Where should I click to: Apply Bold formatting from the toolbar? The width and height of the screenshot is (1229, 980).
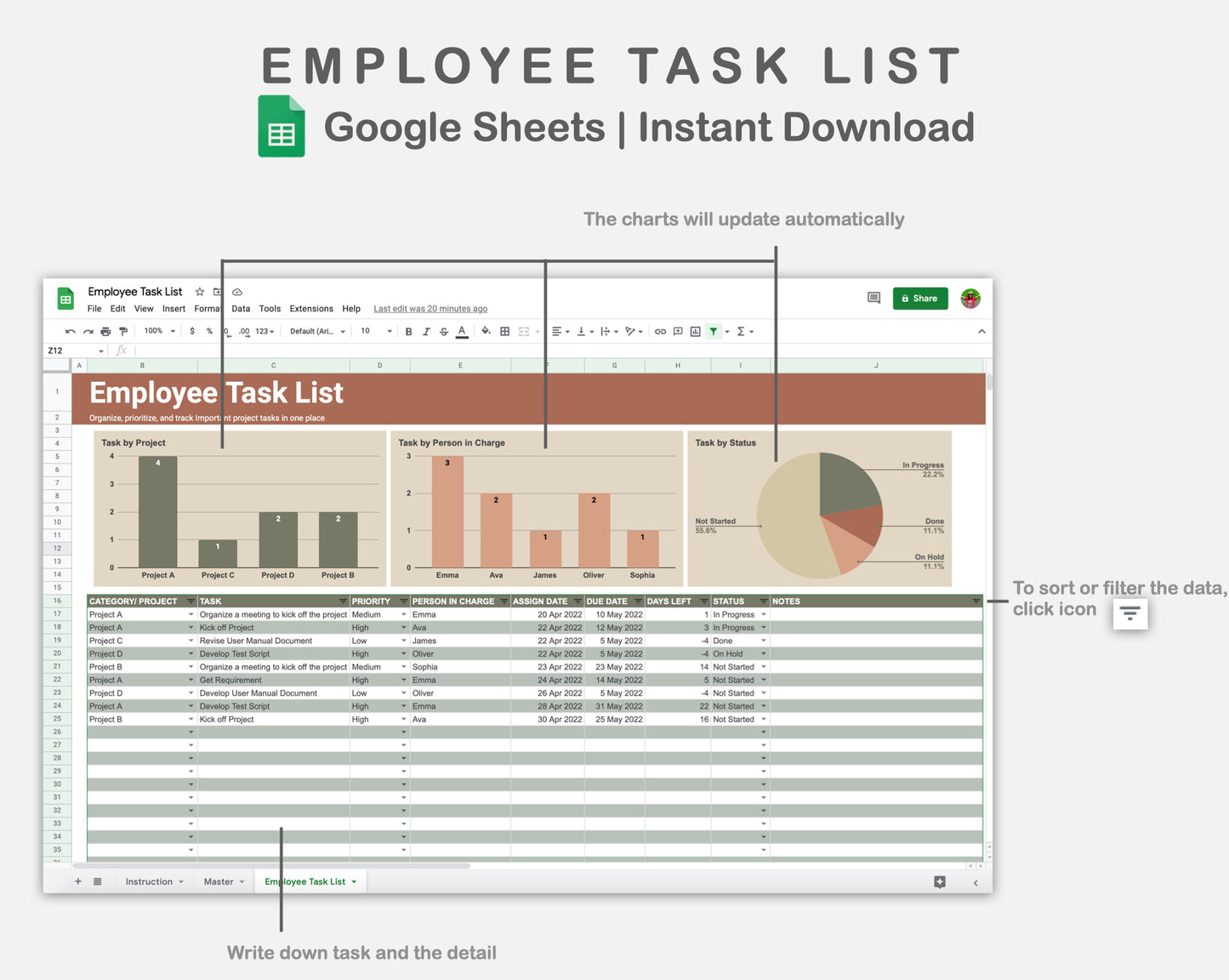(408, 331)
